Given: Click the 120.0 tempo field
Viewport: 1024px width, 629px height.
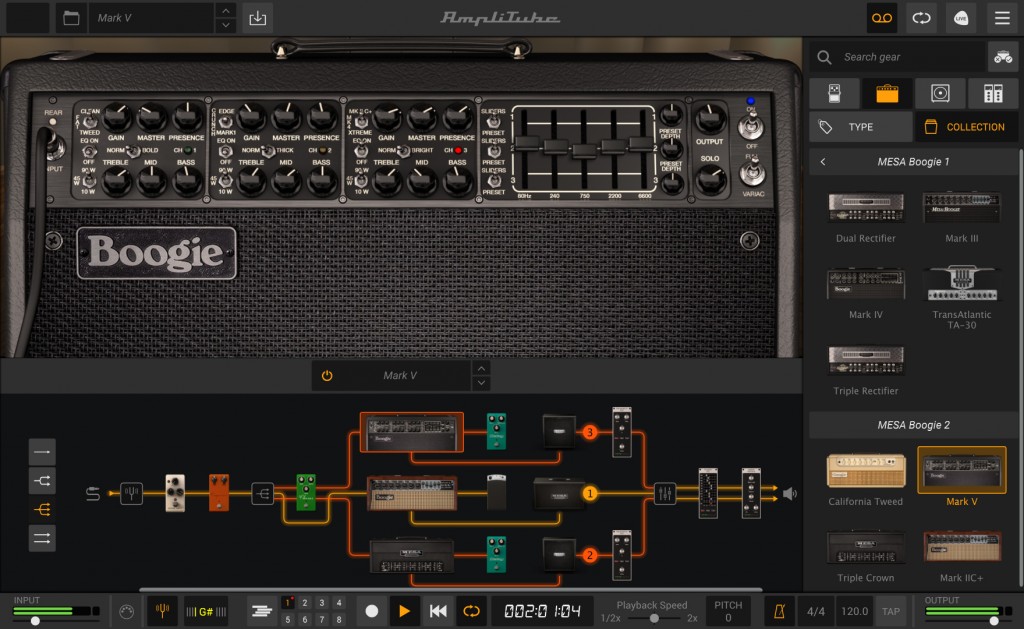Looking at the screenshot, I should (x=854, y=611).
